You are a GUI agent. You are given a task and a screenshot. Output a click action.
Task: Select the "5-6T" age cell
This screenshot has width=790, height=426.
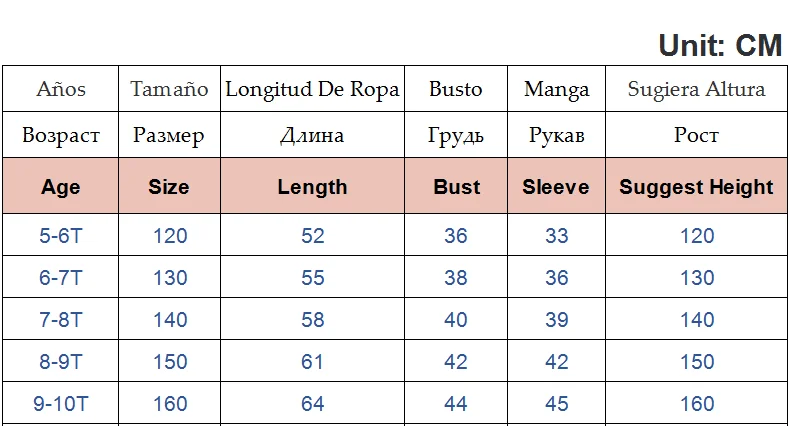(x=61, y=236)
